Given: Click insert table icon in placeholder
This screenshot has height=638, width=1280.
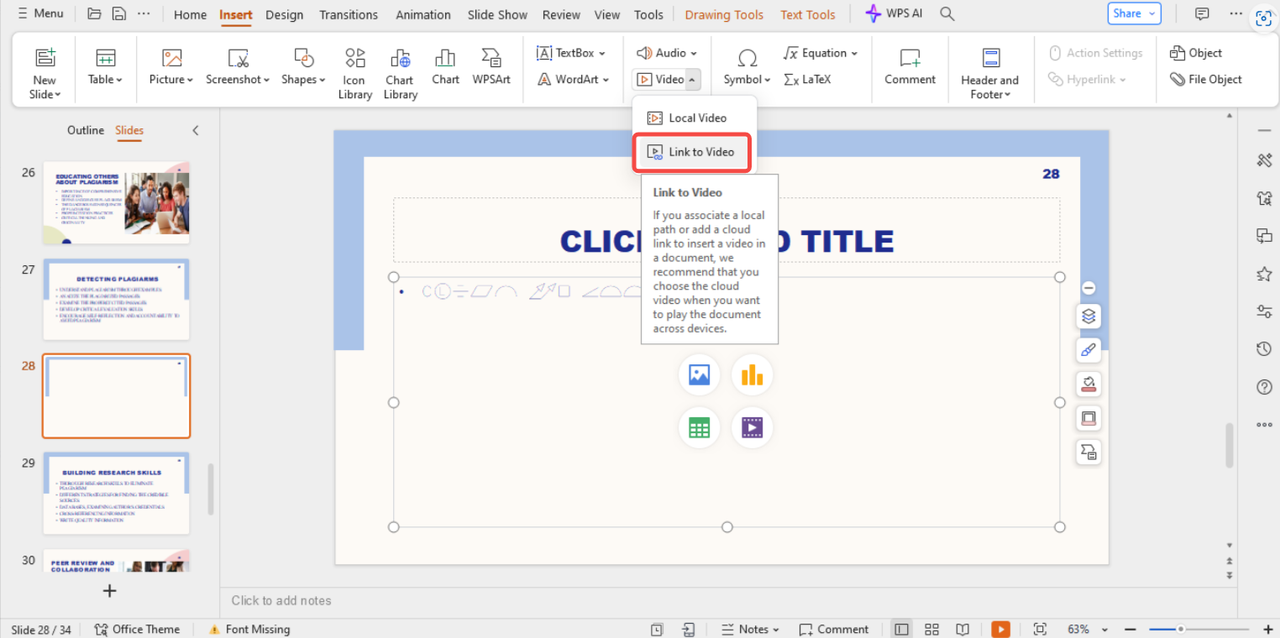Looking at the screenshot, I should pos(699,428).
